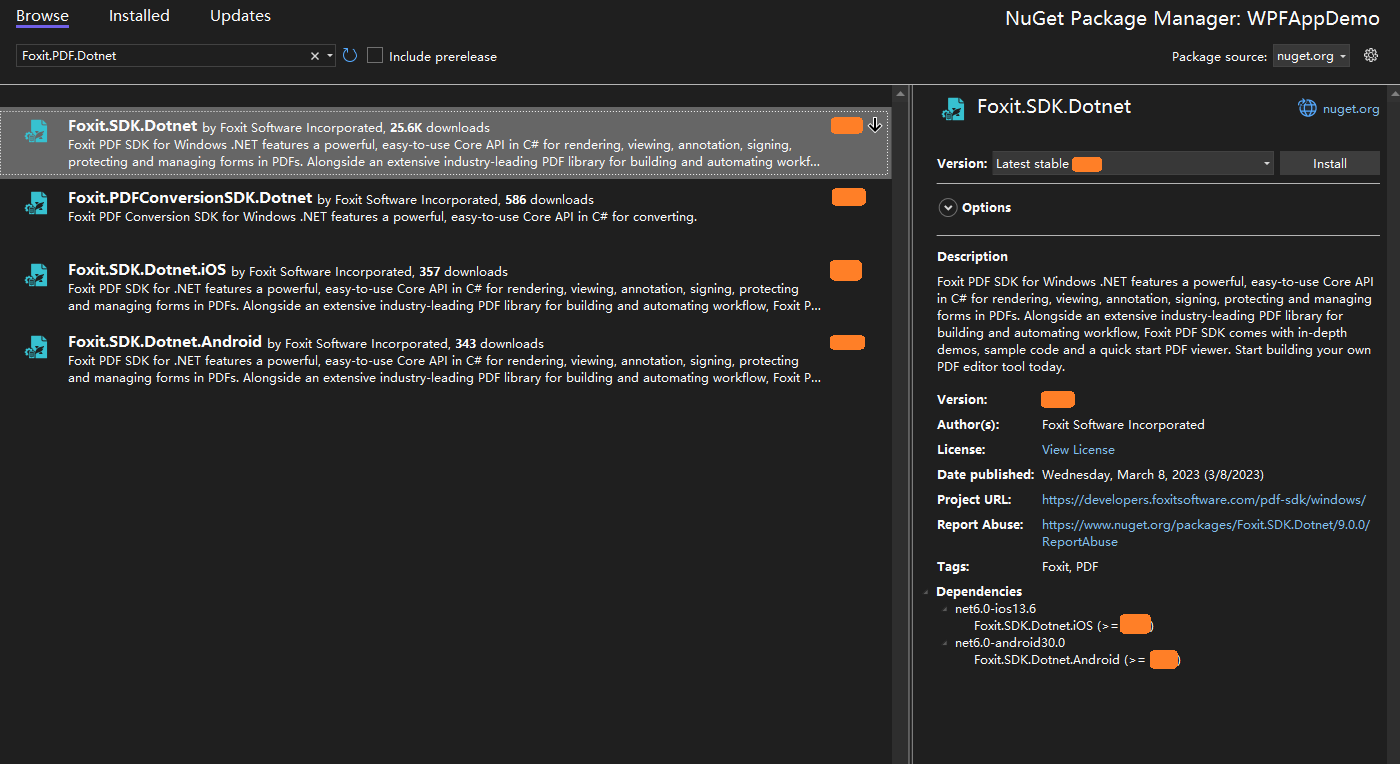The width and height of the screenshot is (1400, 764).
Task: Click the Install button
Action: click(1330, 163)
